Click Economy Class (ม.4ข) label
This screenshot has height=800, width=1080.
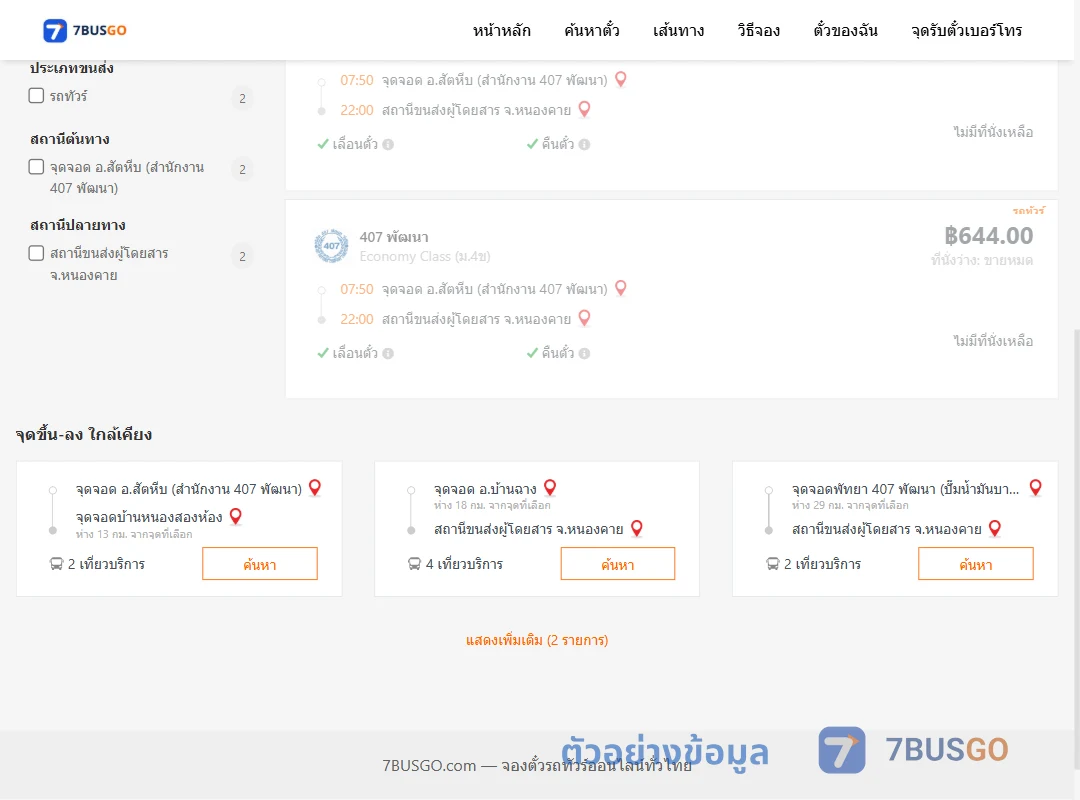425,256
